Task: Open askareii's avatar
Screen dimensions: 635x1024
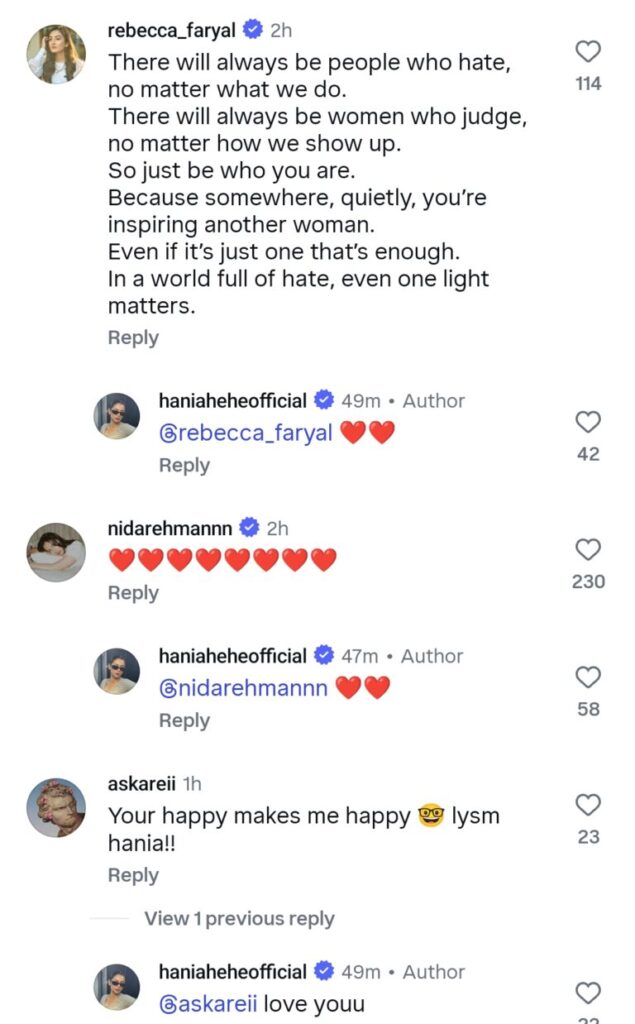Action: (55, 807)
